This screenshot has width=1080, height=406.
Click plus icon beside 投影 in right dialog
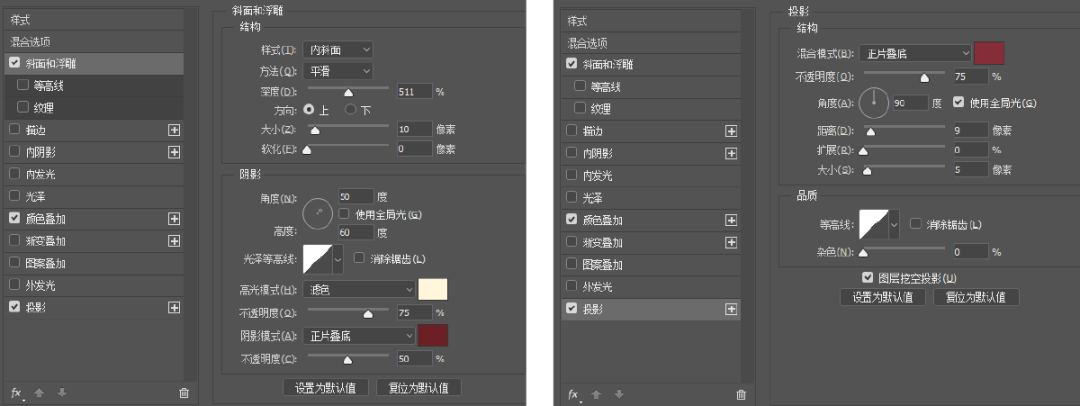(x=731, y=309)
